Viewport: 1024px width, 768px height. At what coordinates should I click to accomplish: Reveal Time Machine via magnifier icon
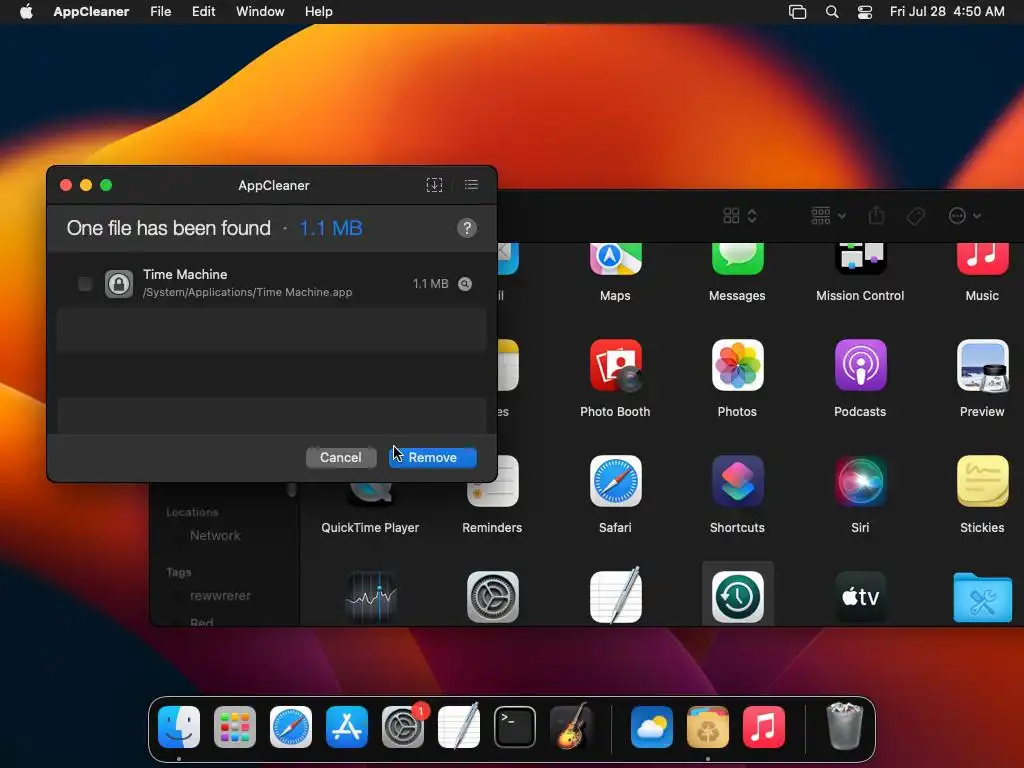[x=464, y=283]
